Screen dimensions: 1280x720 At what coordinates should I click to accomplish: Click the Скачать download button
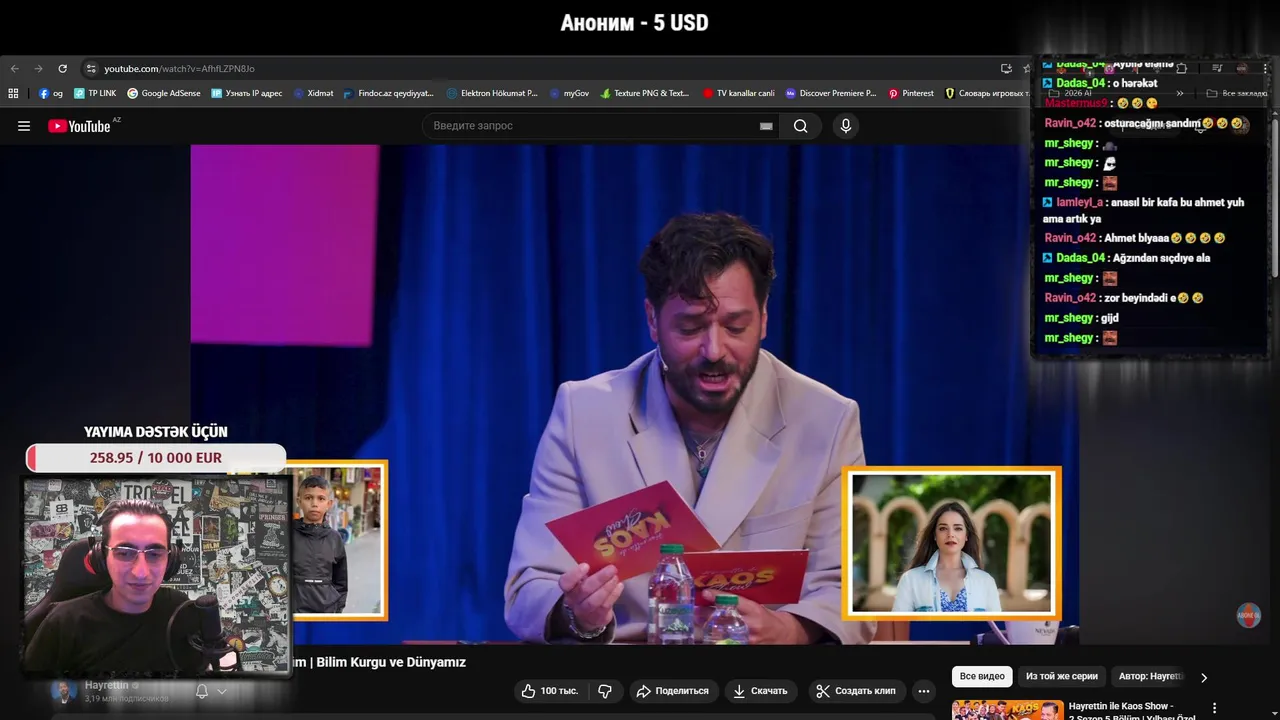point(760,691)
